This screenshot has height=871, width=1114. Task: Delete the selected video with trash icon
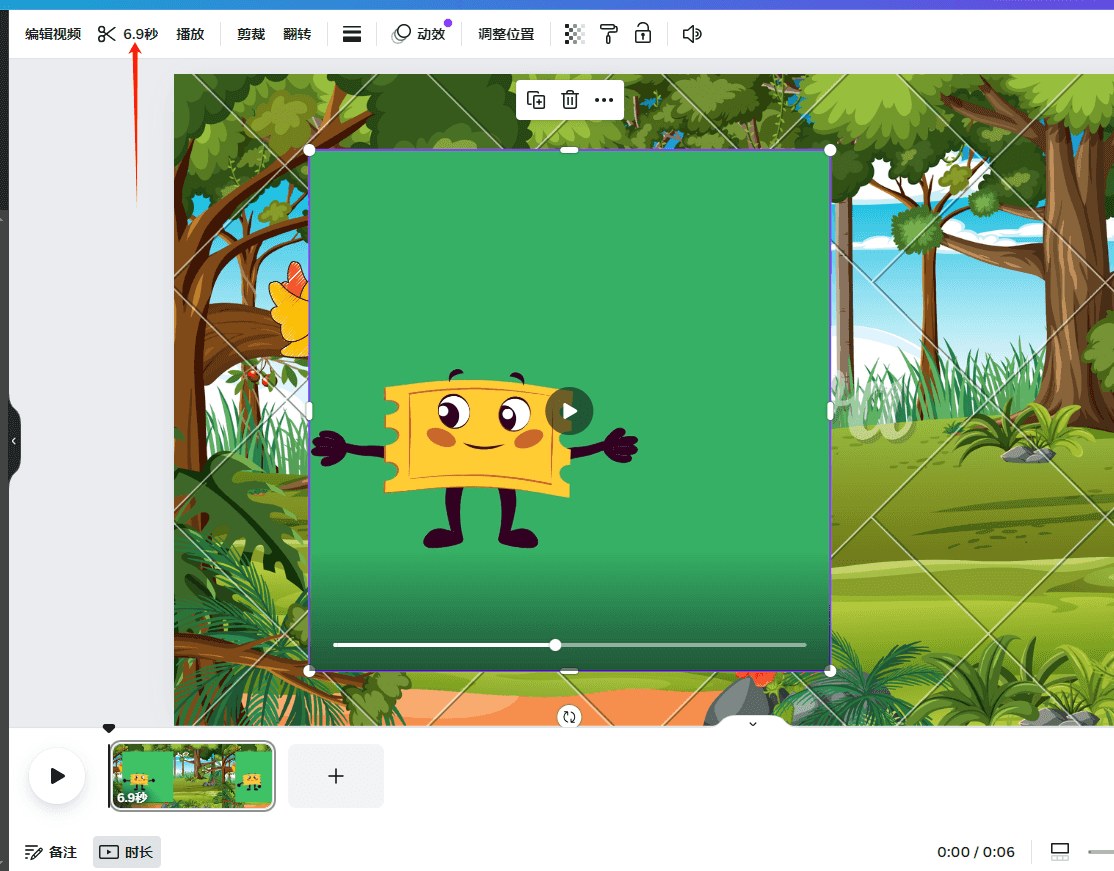click(570, 100)
